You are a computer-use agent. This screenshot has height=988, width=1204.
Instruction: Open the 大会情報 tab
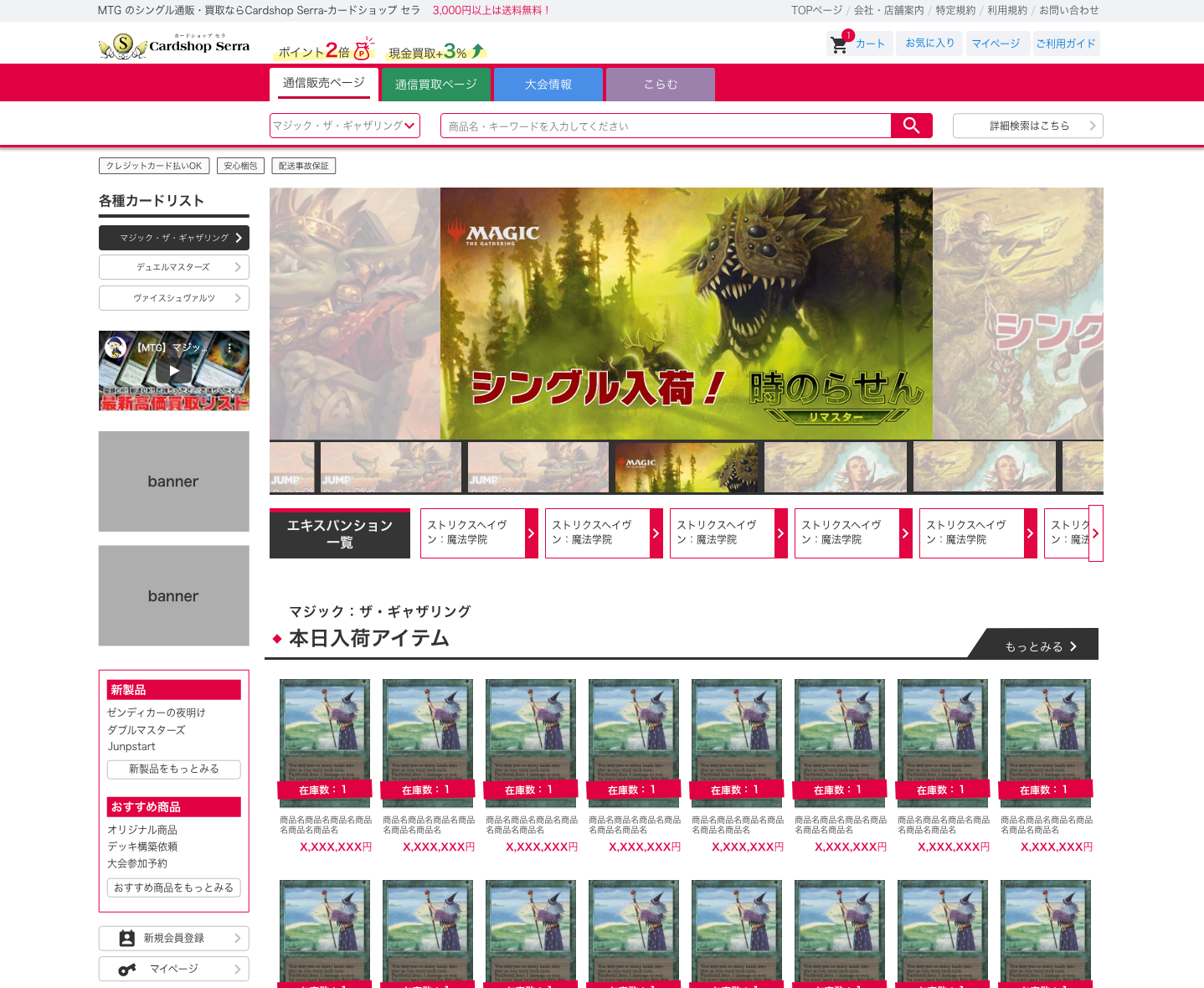click(x=548, y=85)
